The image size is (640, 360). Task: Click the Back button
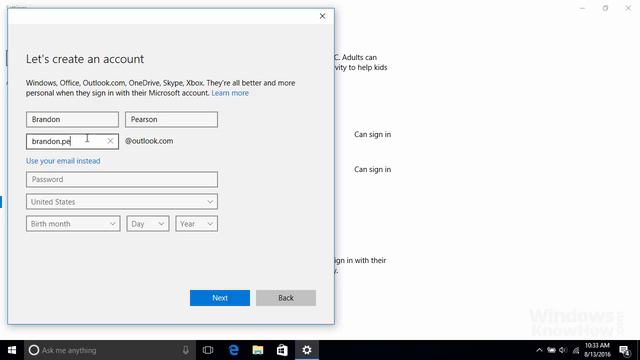click(x=286, y=298)
